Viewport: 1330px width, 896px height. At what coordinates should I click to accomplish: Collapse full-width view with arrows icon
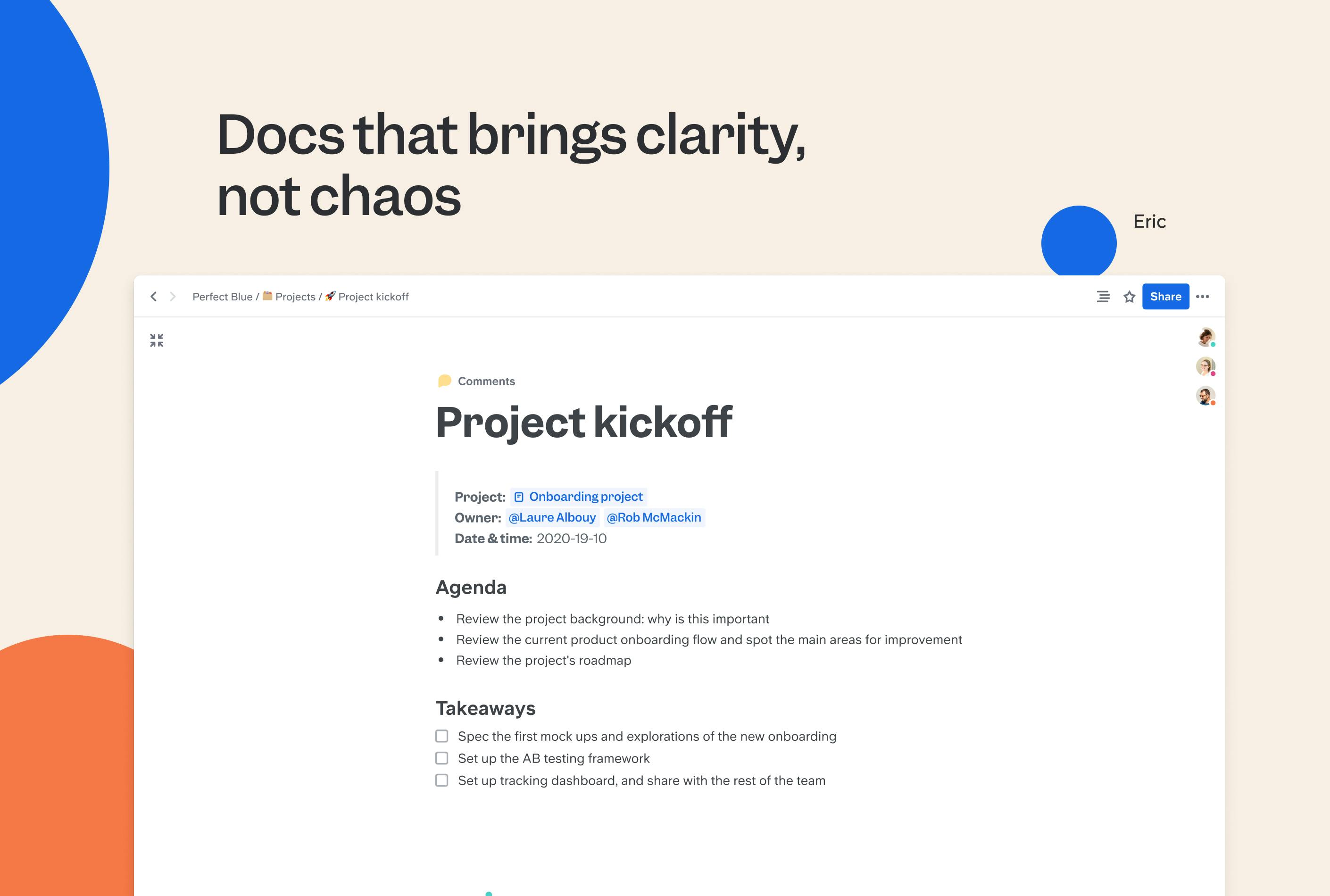pyautogui.click(x=157, y=340)
